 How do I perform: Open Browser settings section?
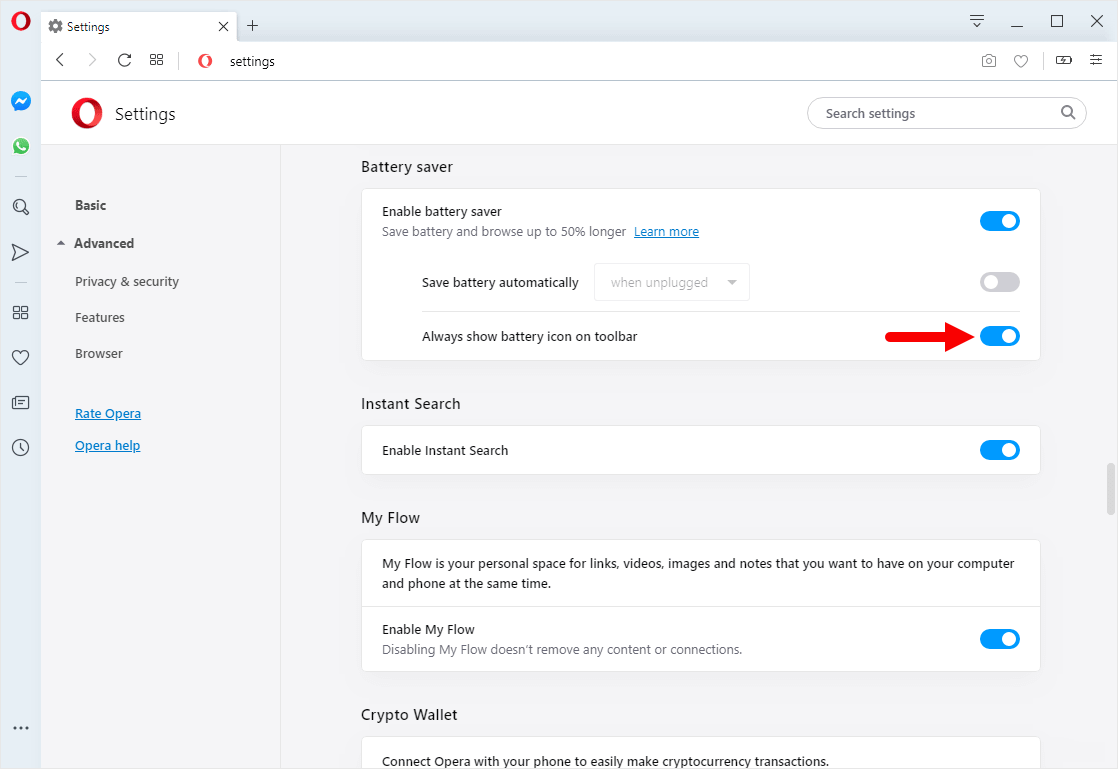[x=99, y=353]
